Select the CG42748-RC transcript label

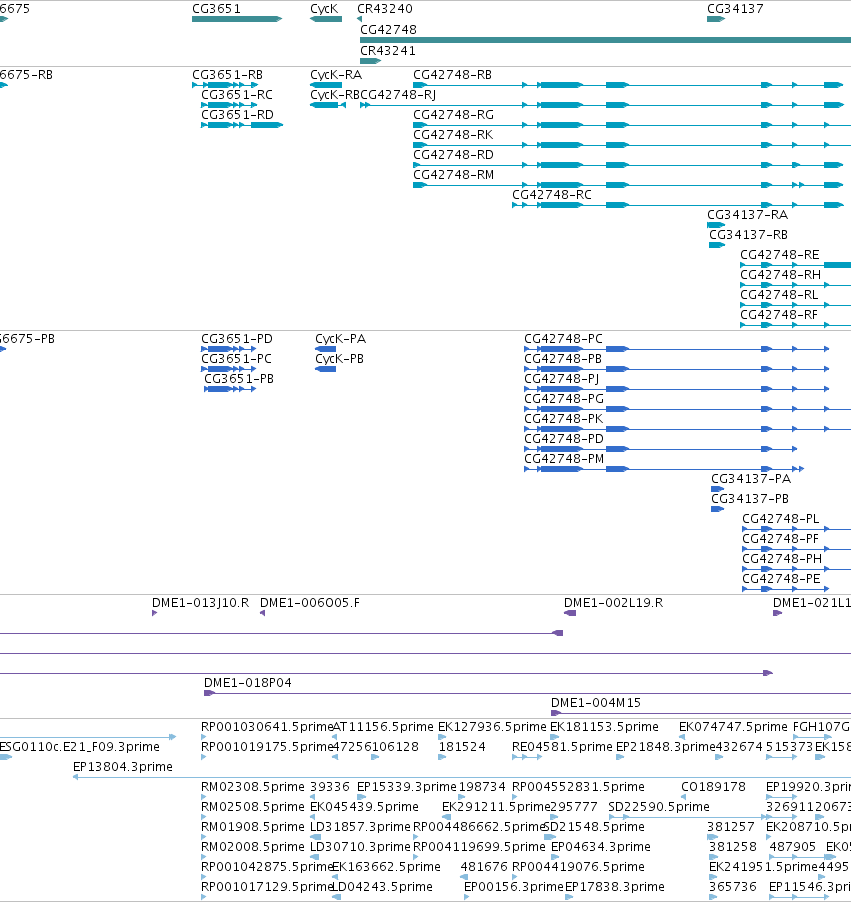click(x=552, y=194)
